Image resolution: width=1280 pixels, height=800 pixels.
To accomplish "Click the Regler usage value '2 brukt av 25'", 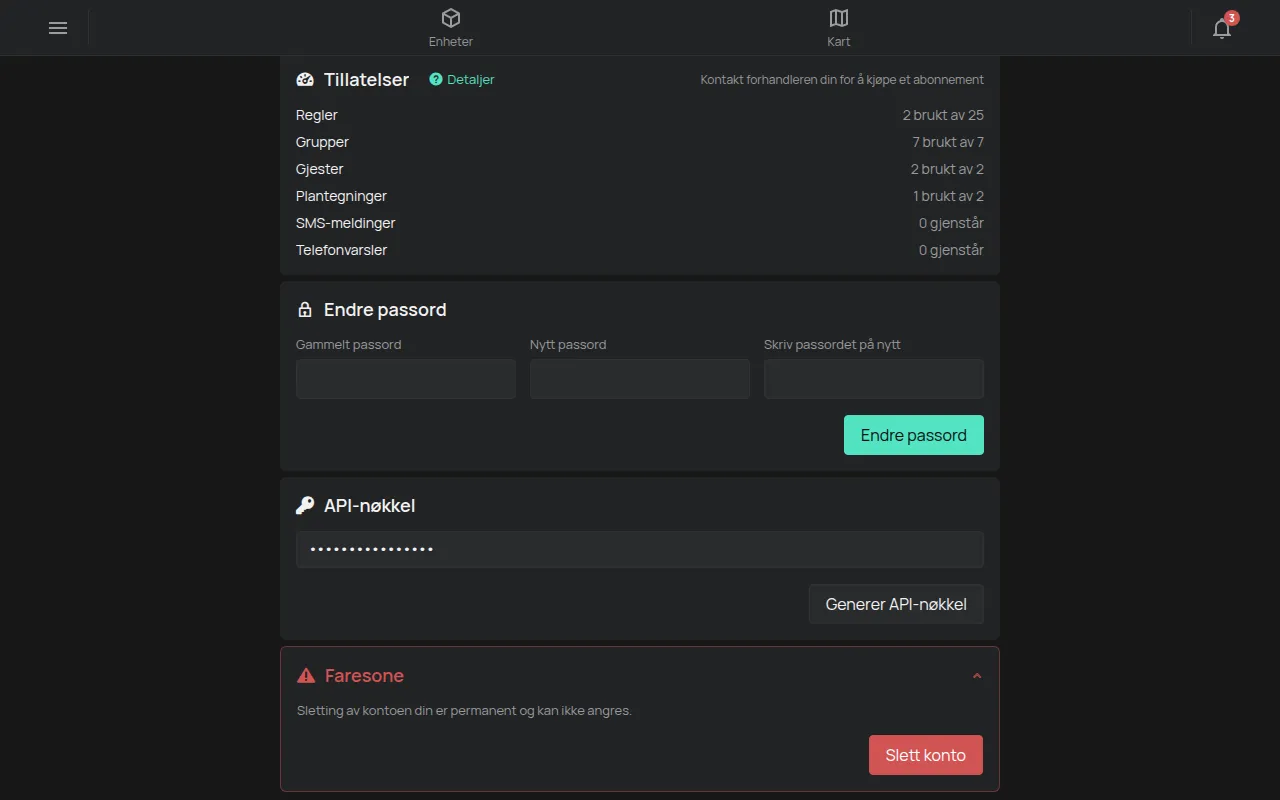I will [943, 115].
